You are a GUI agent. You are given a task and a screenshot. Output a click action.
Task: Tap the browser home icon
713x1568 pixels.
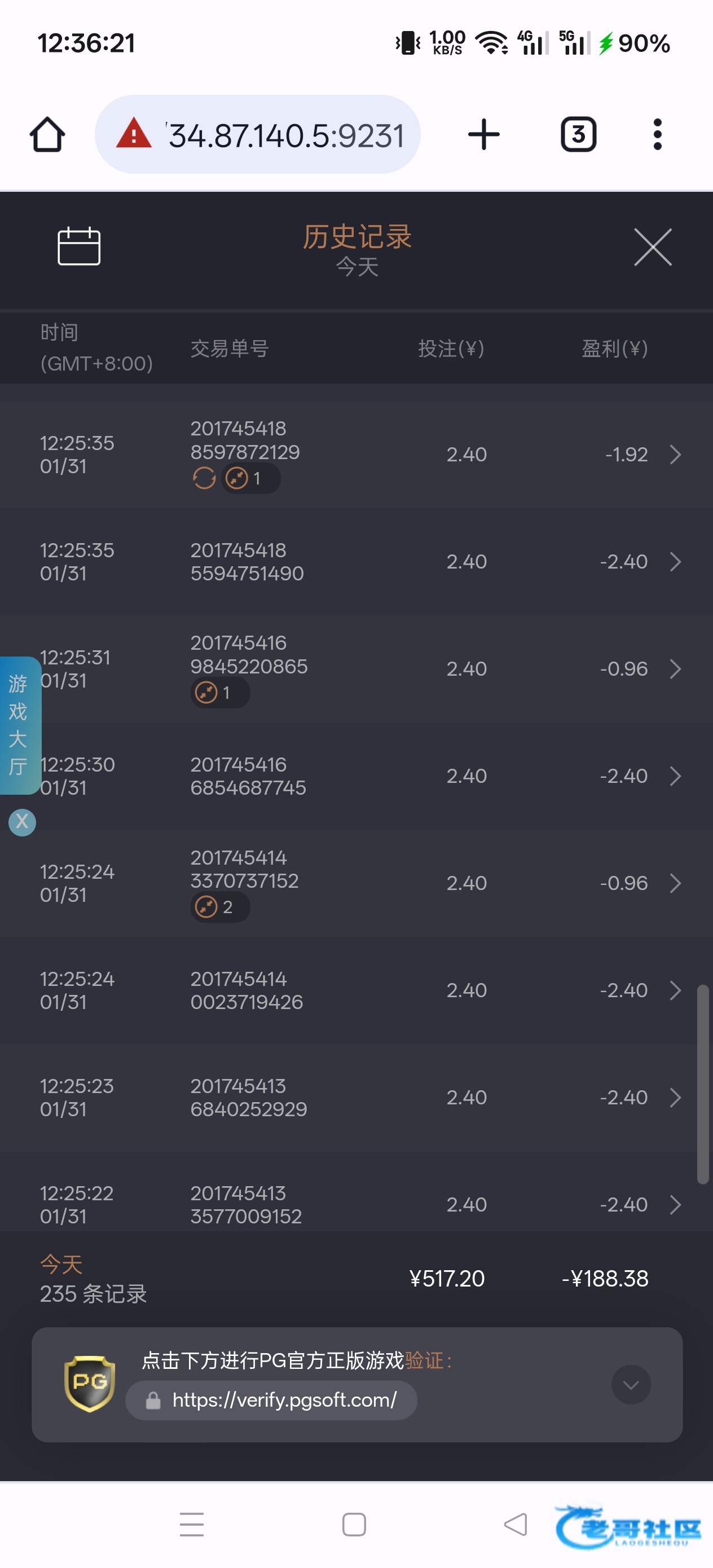[47, 135]
